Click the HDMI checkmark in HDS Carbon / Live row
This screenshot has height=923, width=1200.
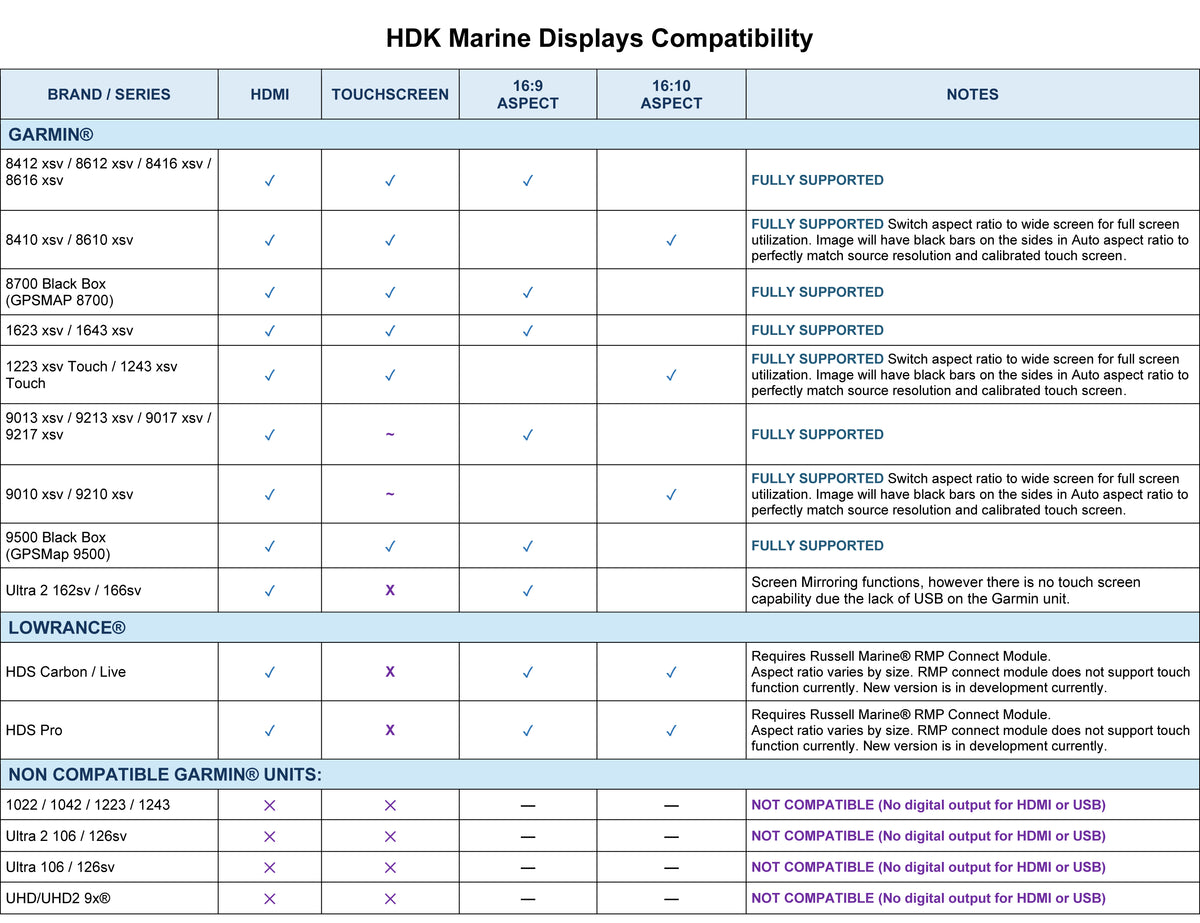pos(270,672)
